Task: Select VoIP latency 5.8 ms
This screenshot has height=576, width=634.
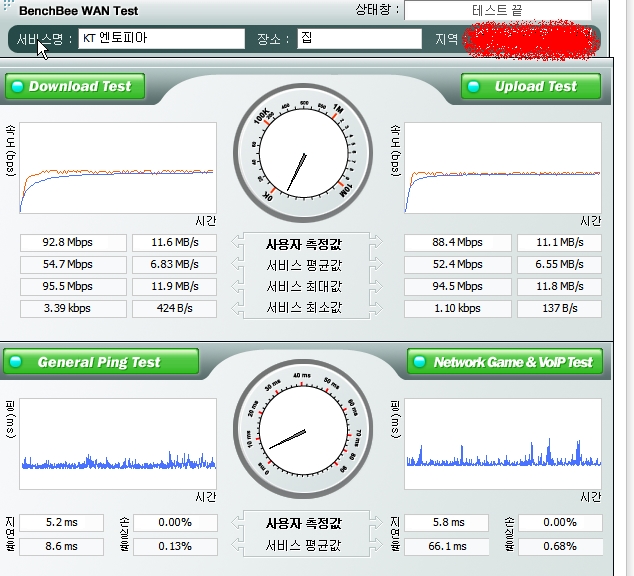Action: click(x=446, y=523)
